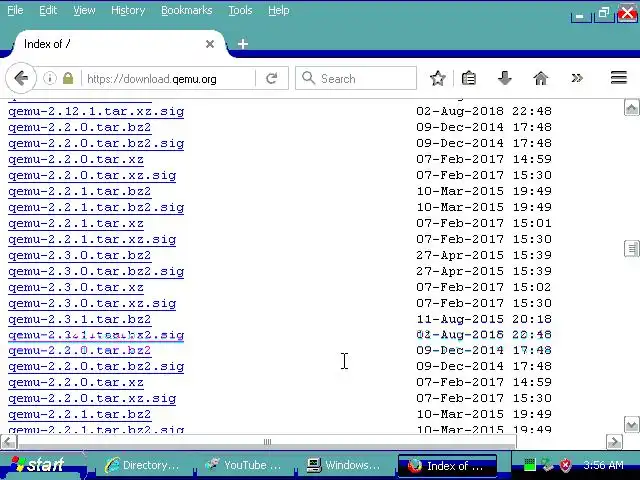The image size is (640, 480).
Task: Close the Index of / tab
Action: pos(210,44)
